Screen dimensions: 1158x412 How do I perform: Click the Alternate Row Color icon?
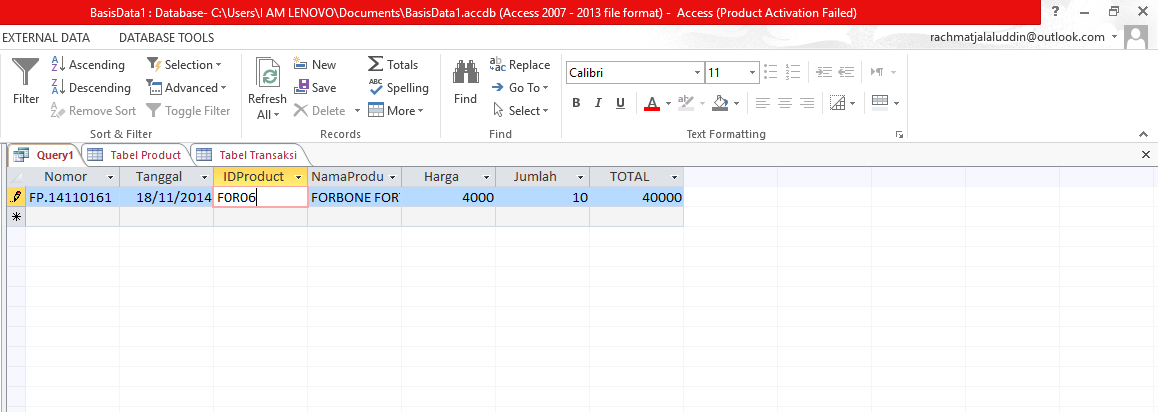(x=879, y=102)
